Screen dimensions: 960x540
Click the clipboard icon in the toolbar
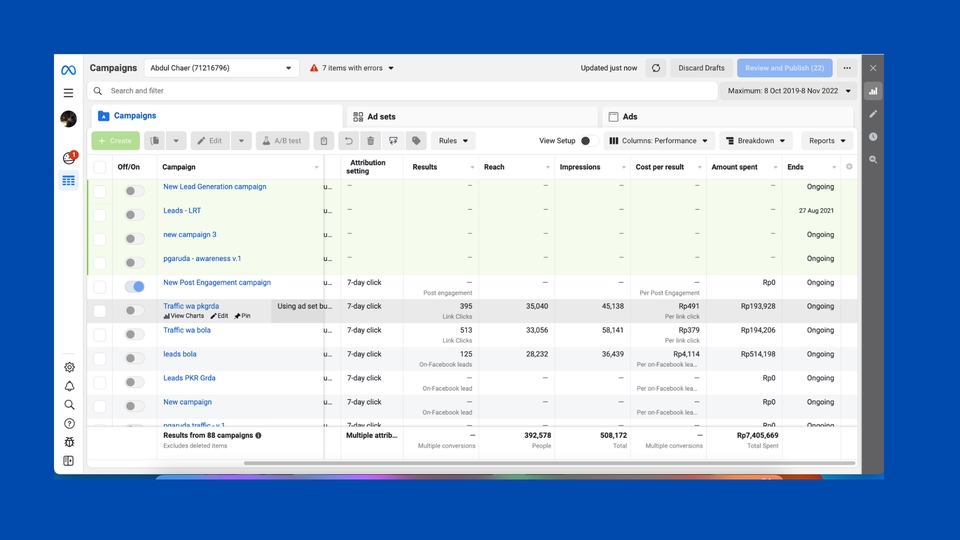pos(324,141)
